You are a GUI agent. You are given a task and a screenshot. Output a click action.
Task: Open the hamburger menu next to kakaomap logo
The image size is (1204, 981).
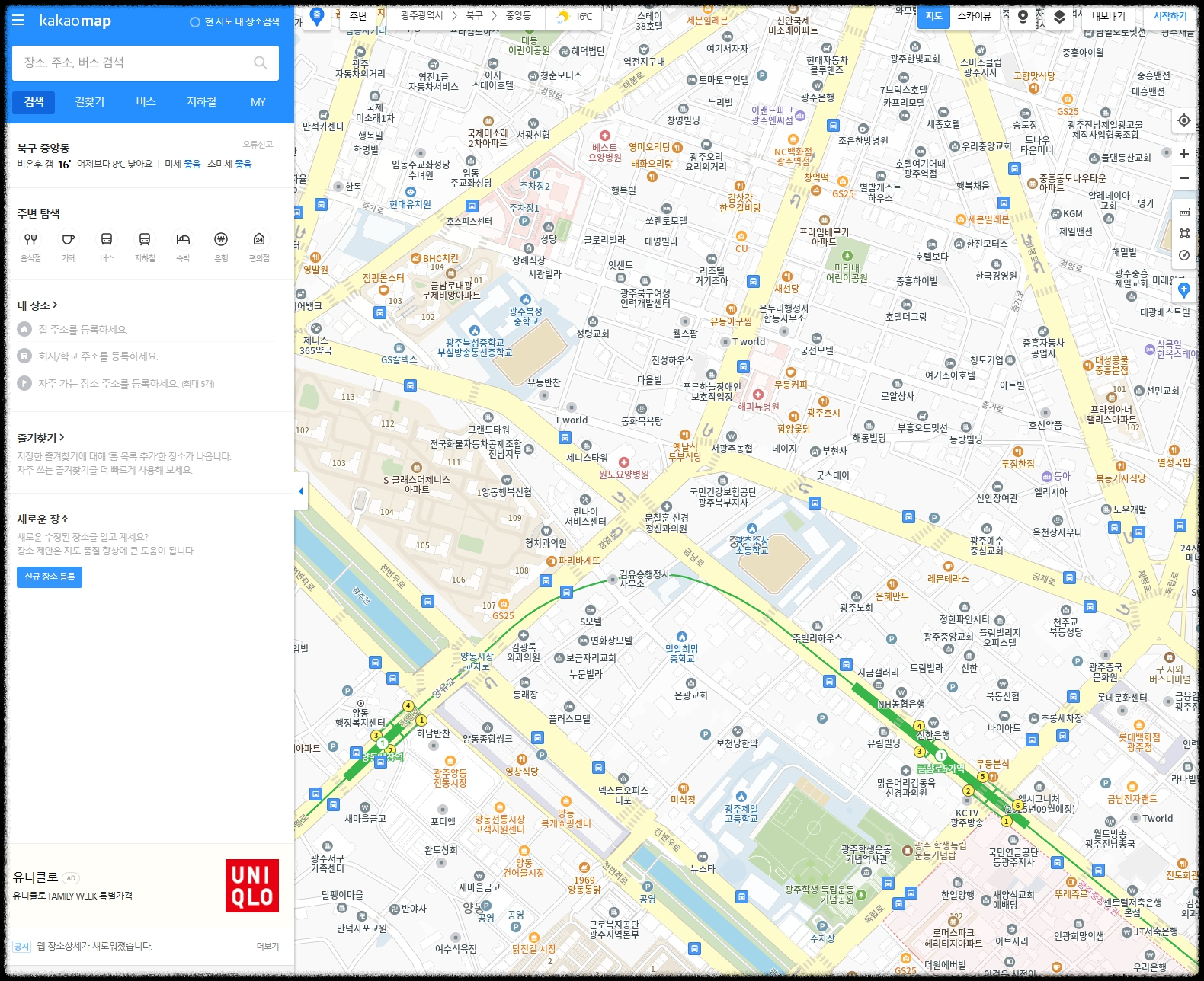pyautogui.click(x=19, y=21)
